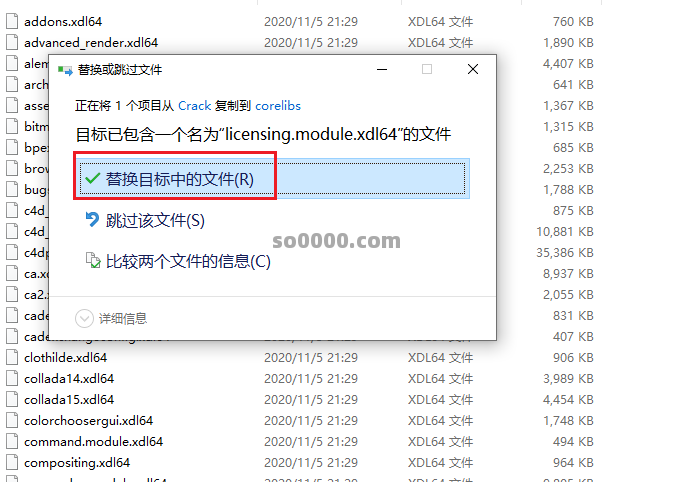Viewport: 674px width, 482px height.
Task: Click the file type of compositing.xdl64
Action: [440, 463]
